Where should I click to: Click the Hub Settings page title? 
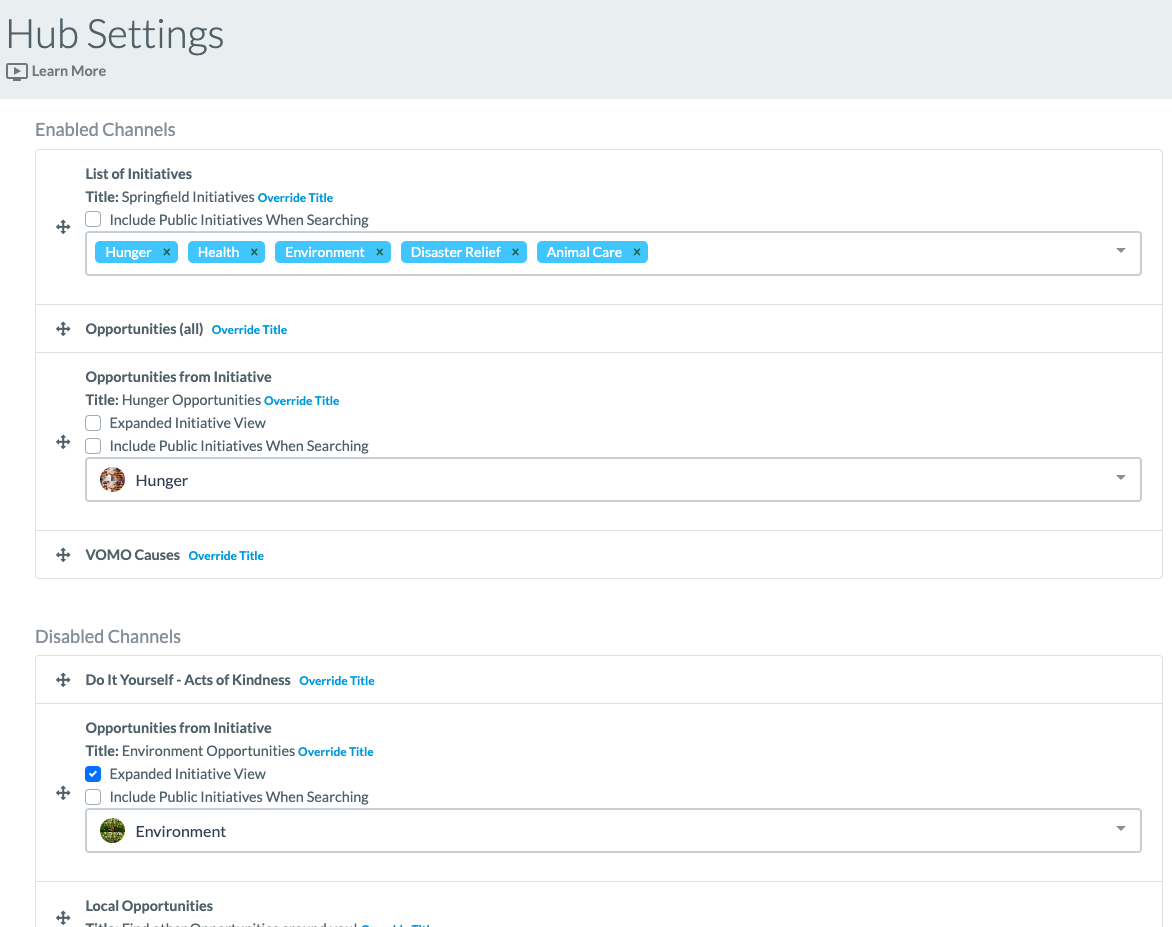pos(115,34)
